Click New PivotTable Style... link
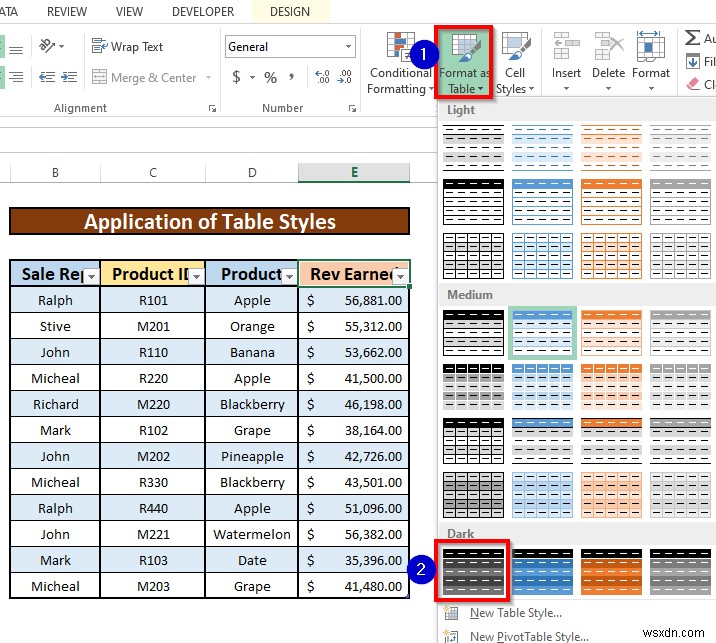This screenshot has width=716, height=643. coord(529,636)
